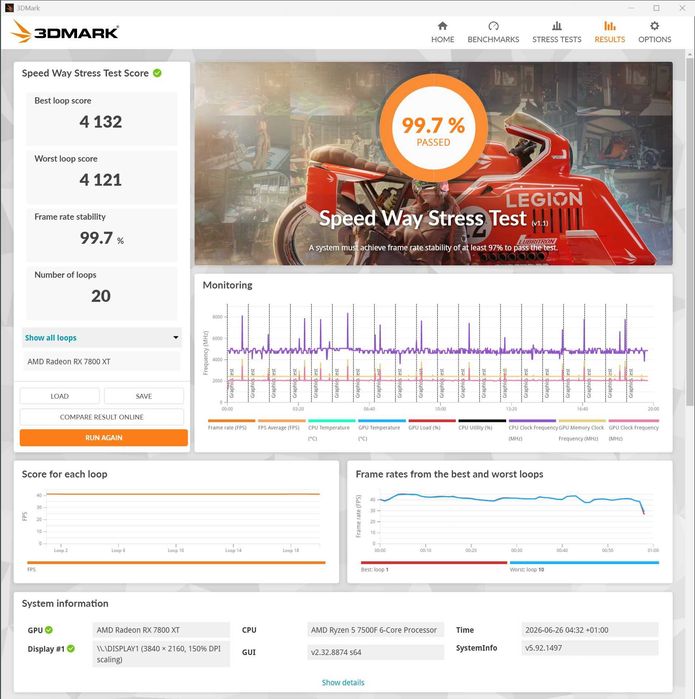
Task: Toggle GPU Temperature legend series
Action: (x=382, y=429)
